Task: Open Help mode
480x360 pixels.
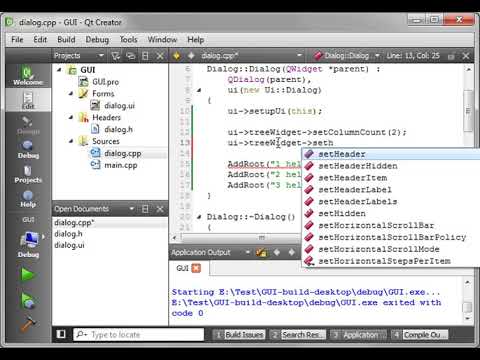Action: pos(28,199)
